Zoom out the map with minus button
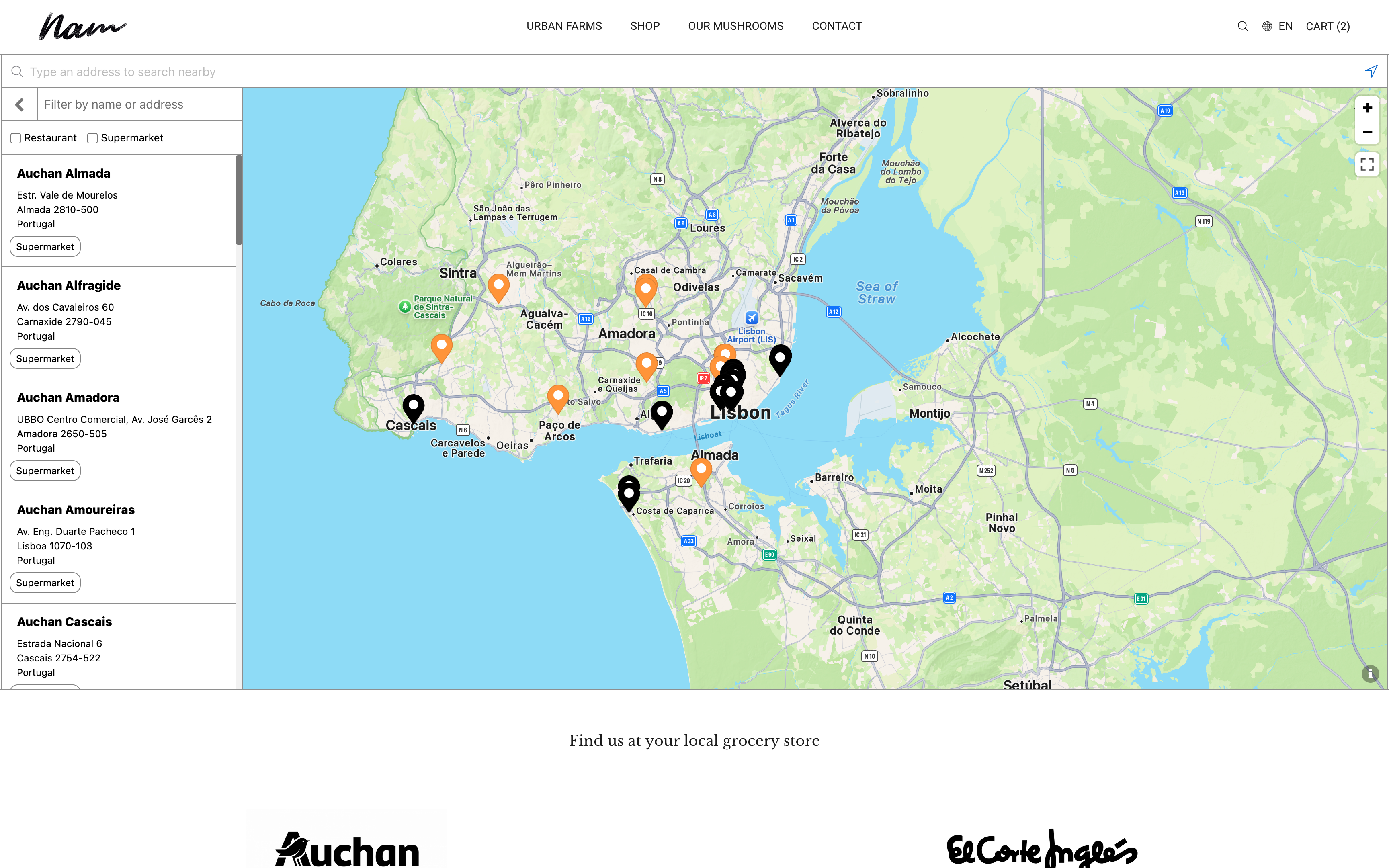 tap(1367, 132)
